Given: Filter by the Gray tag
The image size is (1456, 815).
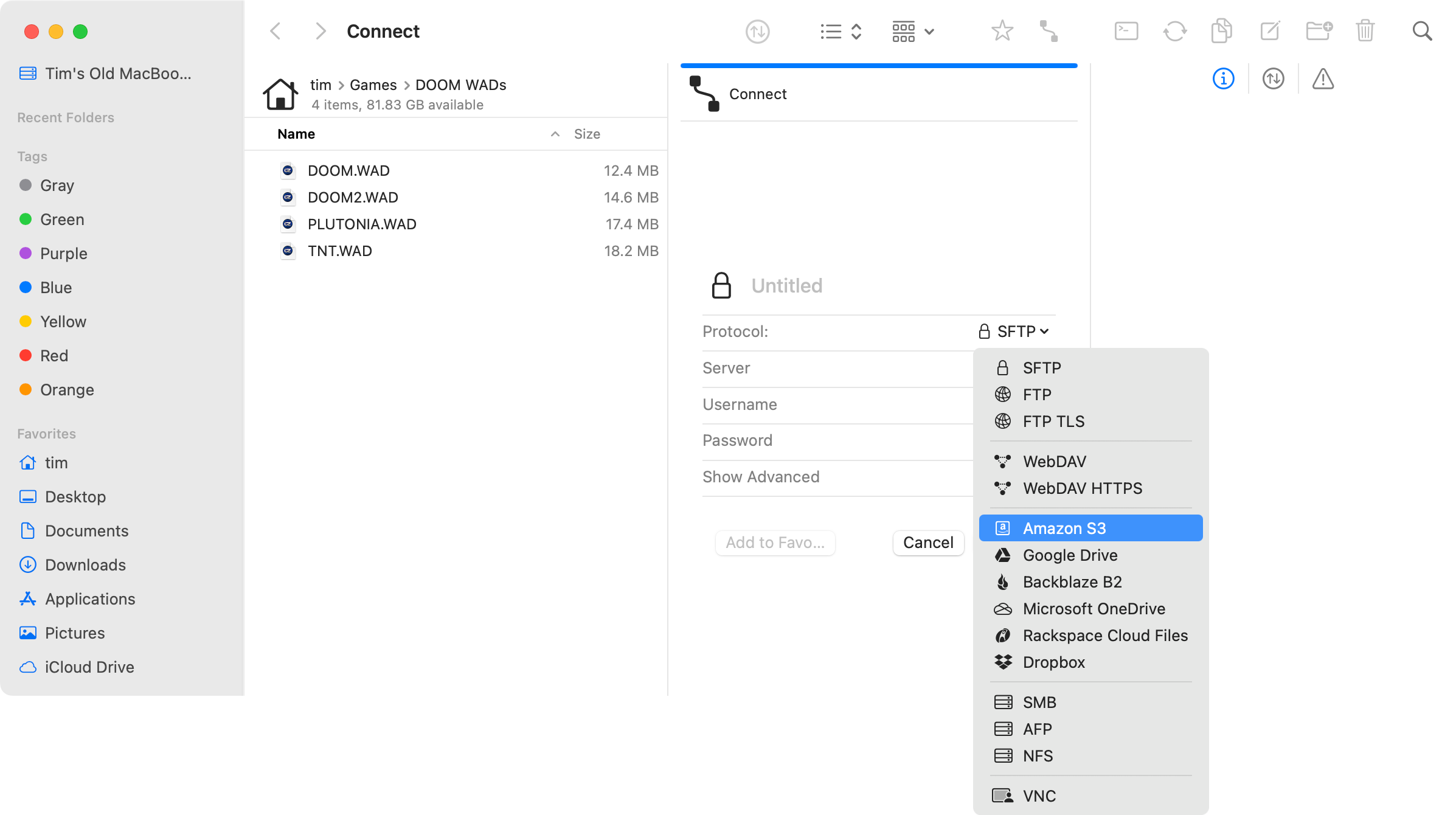Looking at the screenshot, I should point(47,186).
